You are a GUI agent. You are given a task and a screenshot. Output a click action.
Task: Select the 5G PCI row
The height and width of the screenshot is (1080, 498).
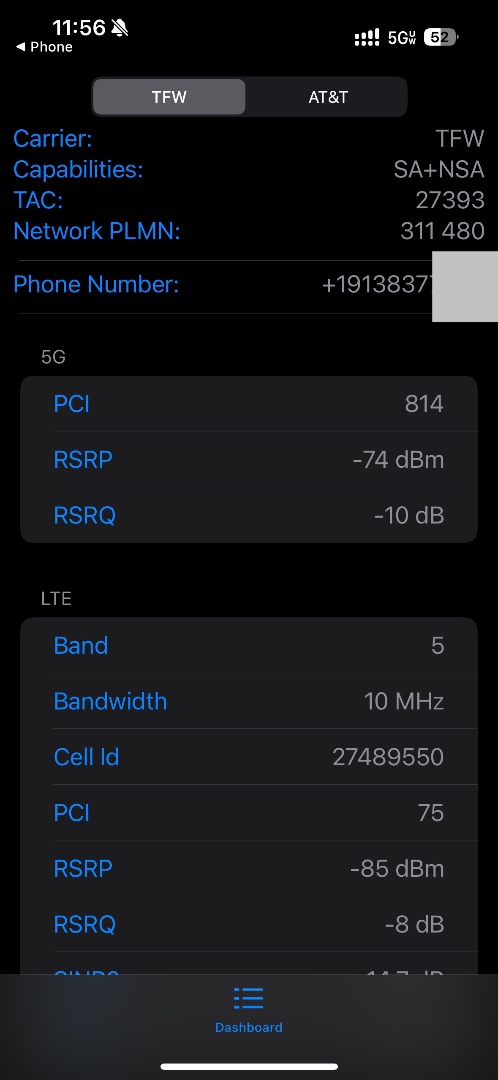point(249,404)
